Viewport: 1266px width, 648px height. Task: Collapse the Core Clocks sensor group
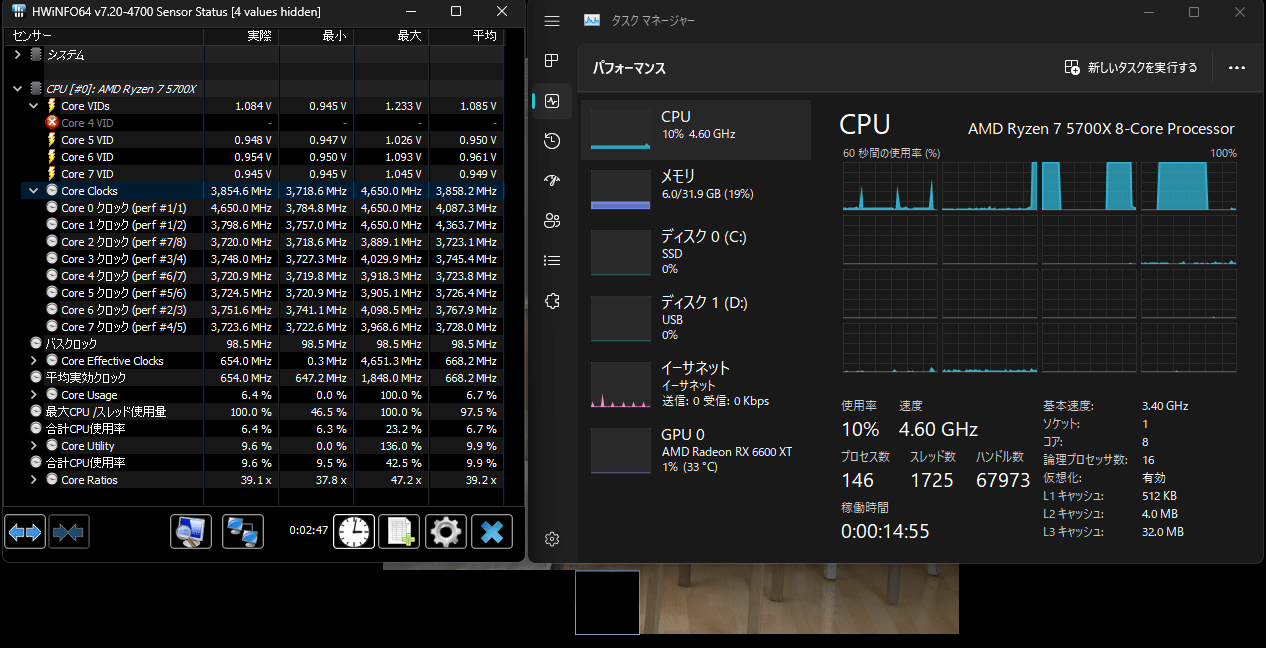point(33,190)
